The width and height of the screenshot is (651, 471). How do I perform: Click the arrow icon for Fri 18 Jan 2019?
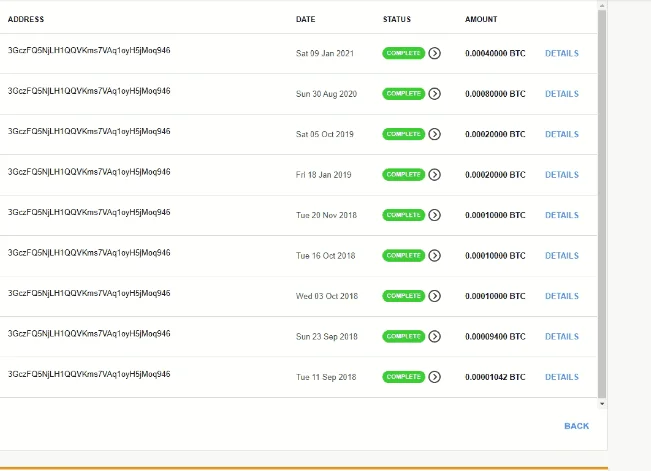pos(434,175)
